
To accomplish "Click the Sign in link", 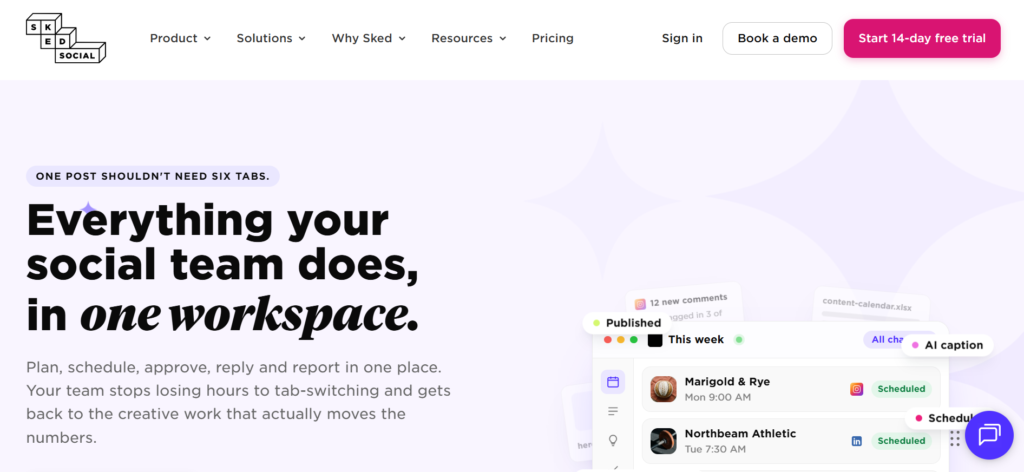I will pyautogui.click(x=682, y=39).
